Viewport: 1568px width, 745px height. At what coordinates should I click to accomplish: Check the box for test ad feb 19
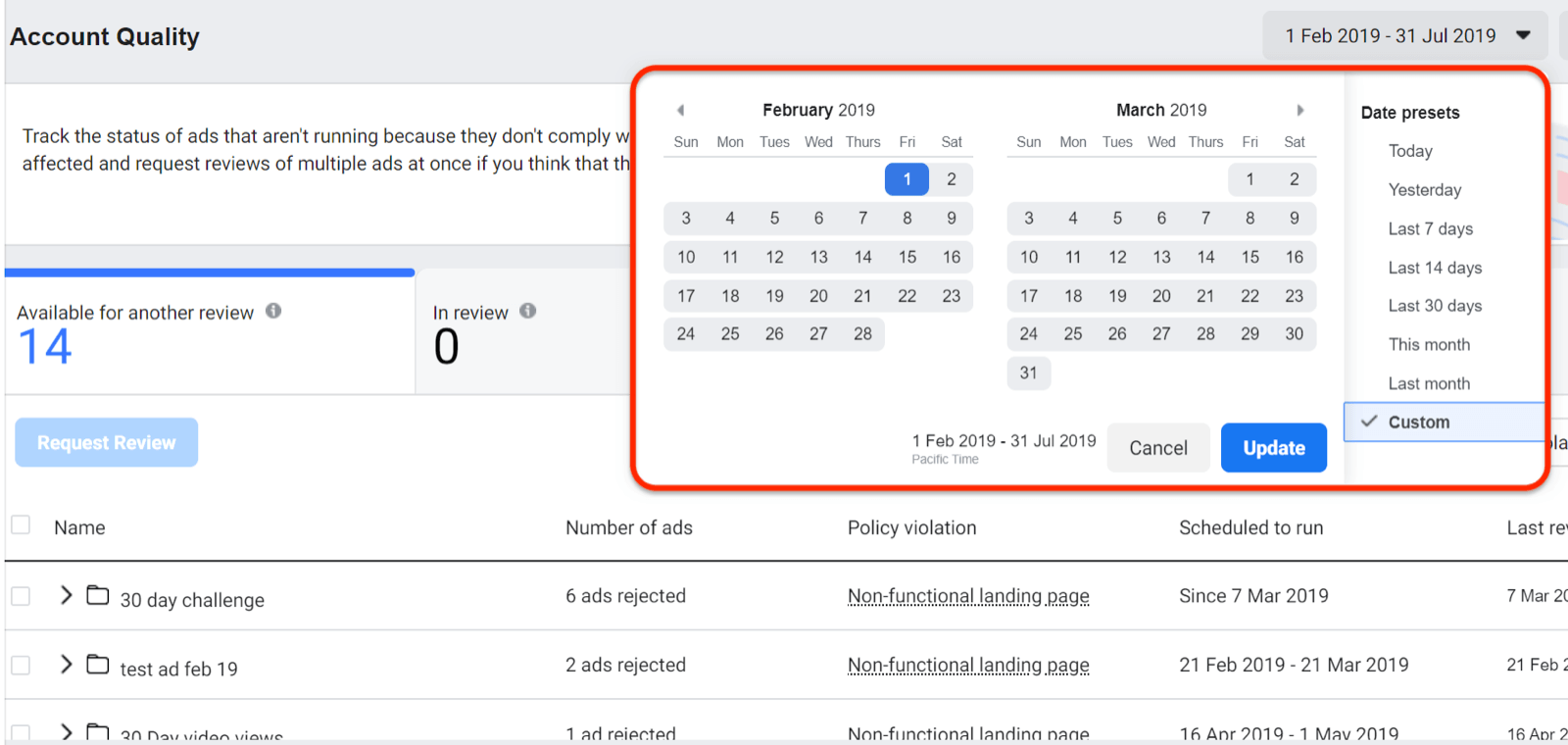(21, 666)
